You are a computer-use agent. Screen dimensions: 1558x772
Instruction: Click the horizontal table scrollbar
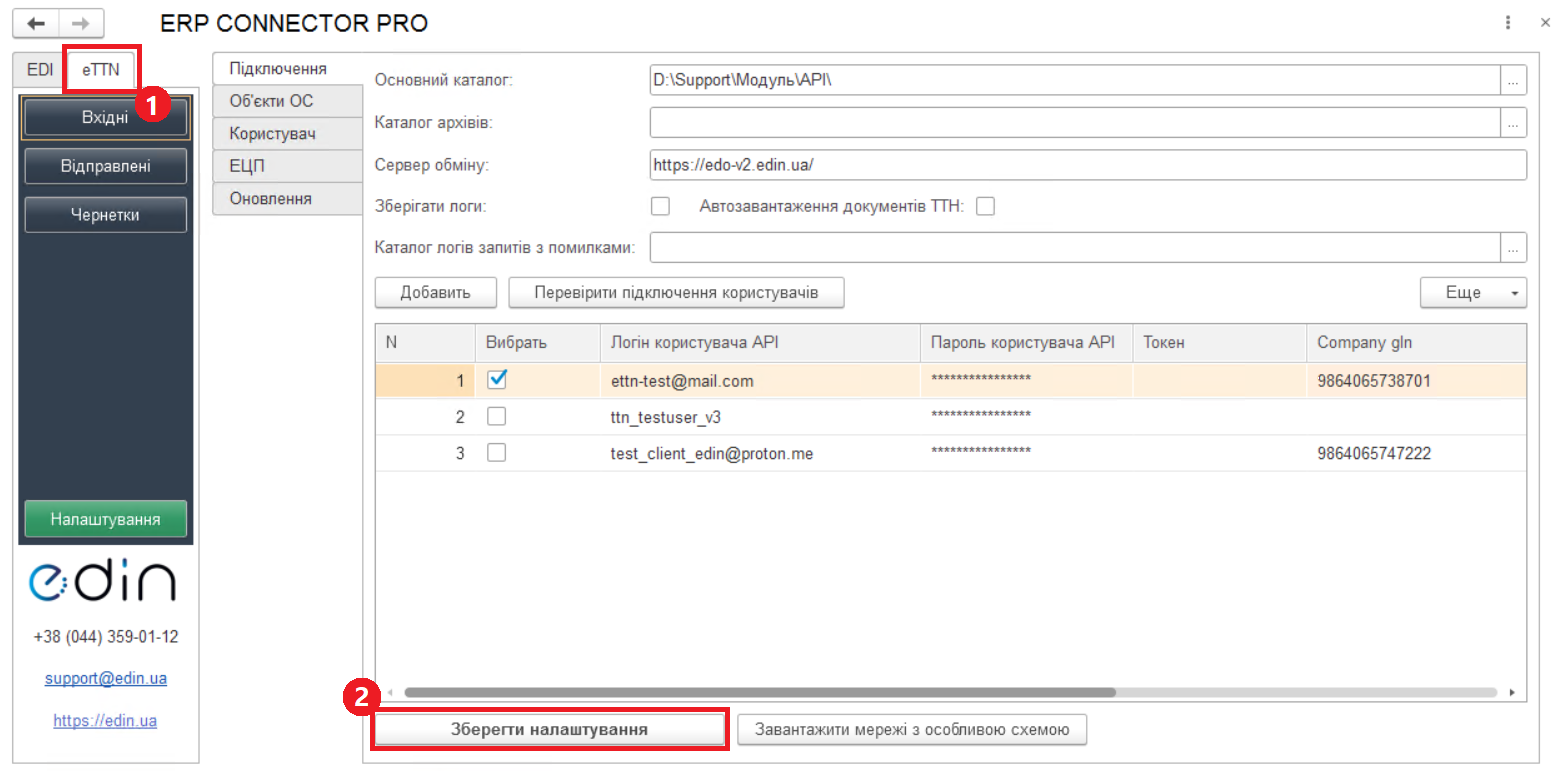coord(760,692)
